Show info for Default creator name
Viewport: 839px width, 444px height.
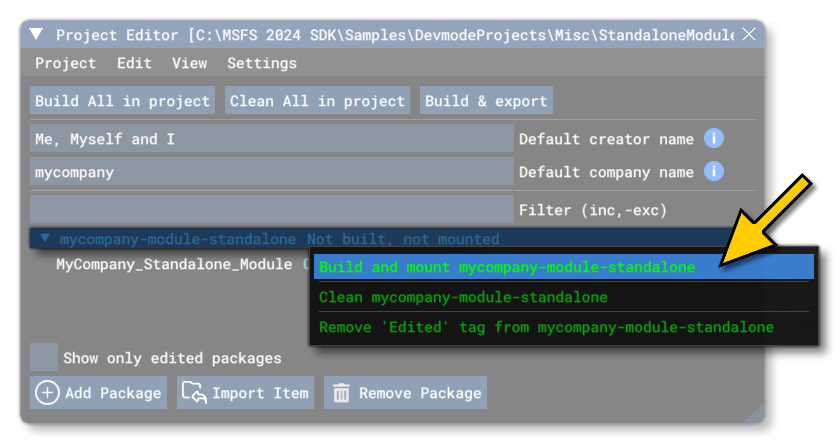(x=714, y=139)
